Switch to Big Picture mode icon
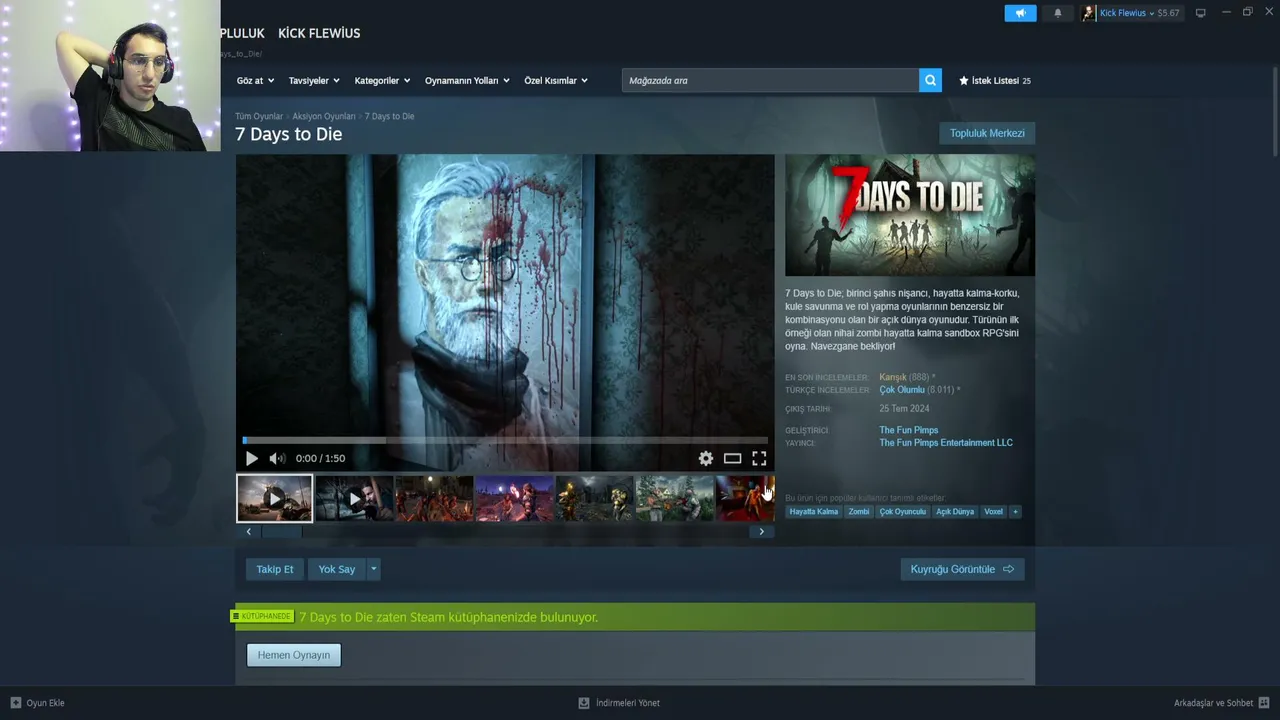Image resolution: width=1280 pixels, height=720 pixels. pyautogui.click(x=1201, y=13)
